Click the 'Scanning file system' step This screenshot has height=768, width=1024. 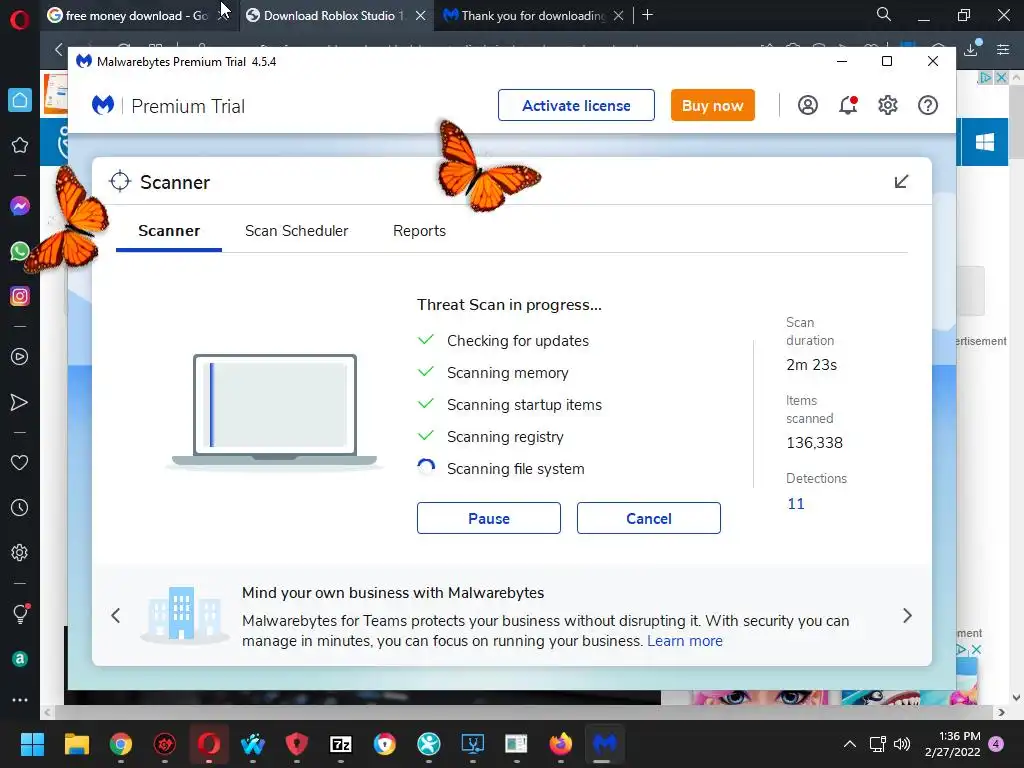(515, 468)
